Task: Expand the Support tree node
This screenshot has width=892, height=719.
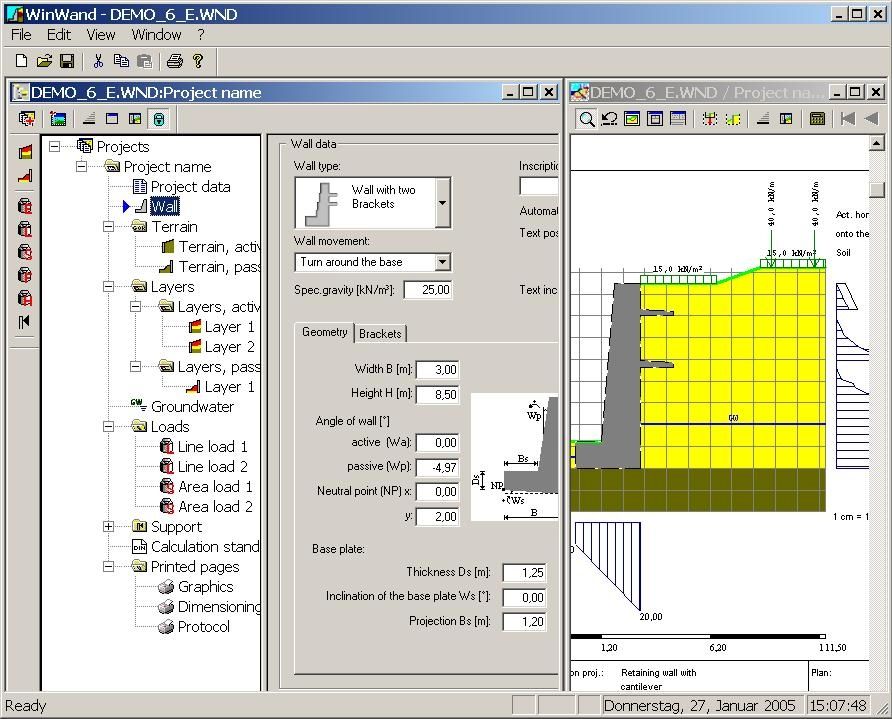Action: (x=108, y=527)
